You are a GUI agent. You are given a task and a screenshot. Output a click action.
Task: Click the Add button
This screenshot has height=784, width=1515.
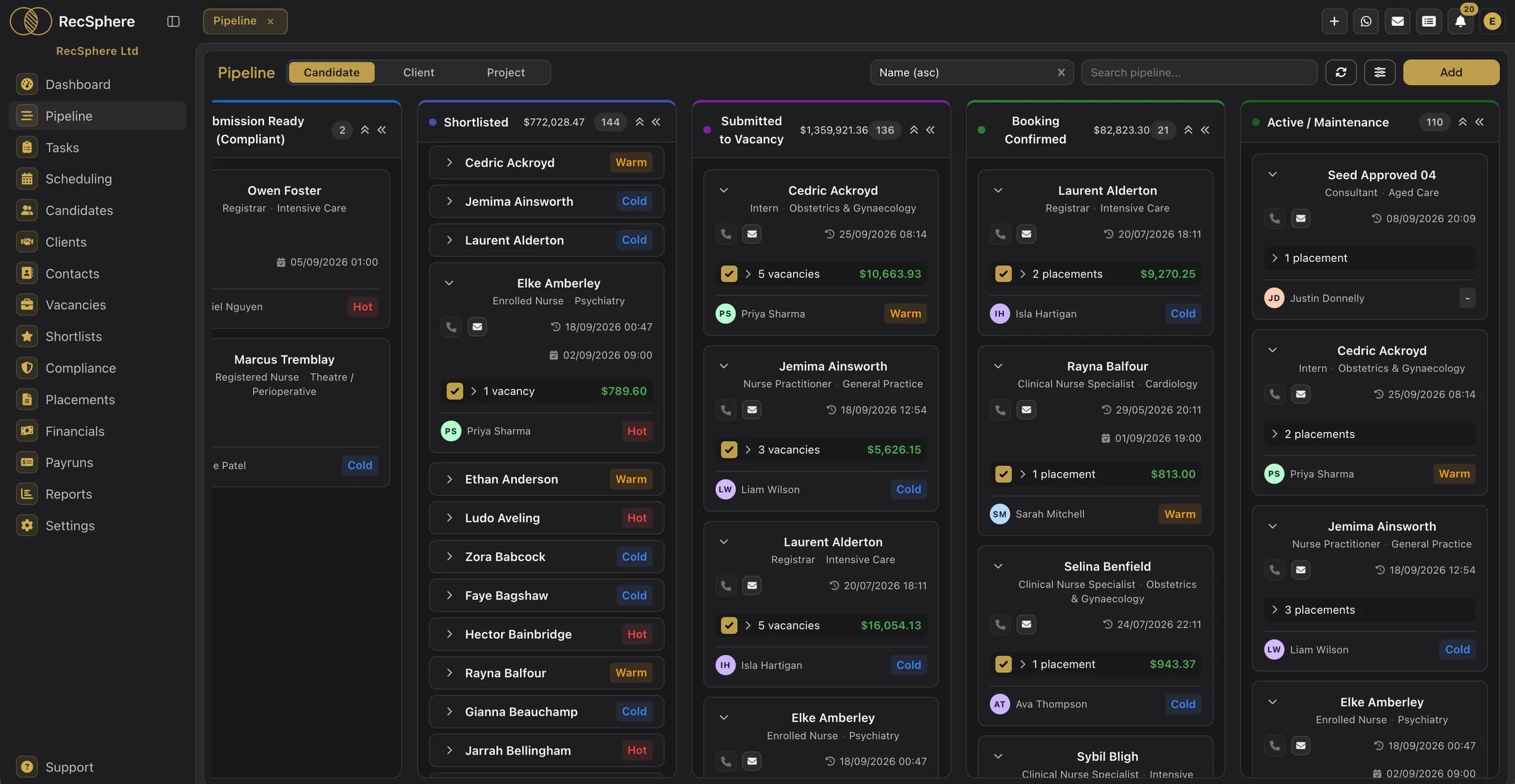click(x=1451, y=72)
